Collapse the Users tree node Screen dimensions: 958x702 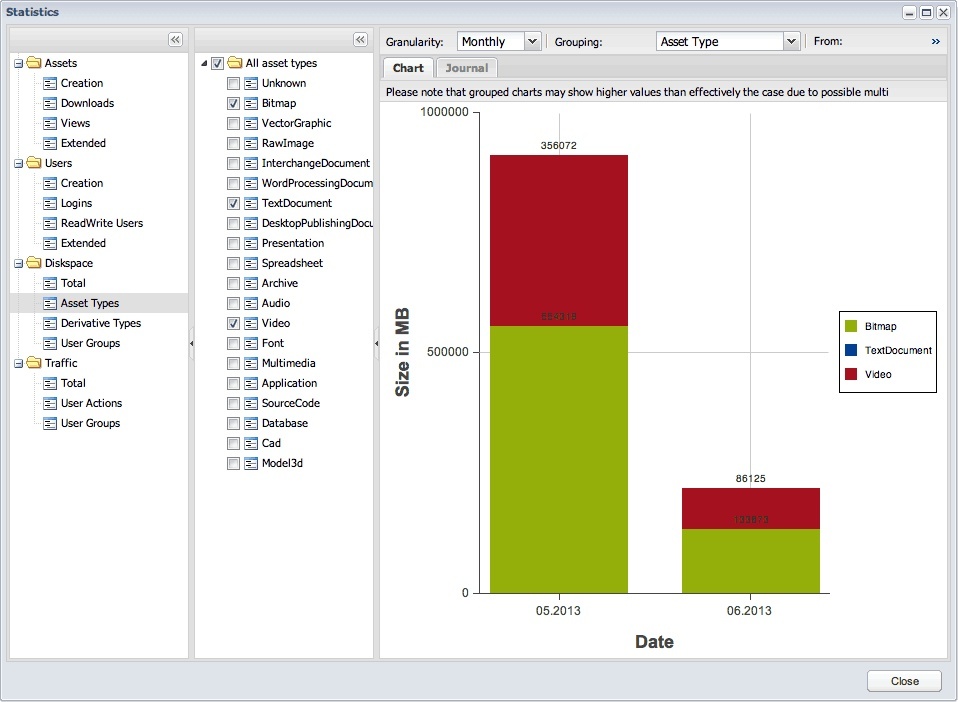[x=18, y=163]
